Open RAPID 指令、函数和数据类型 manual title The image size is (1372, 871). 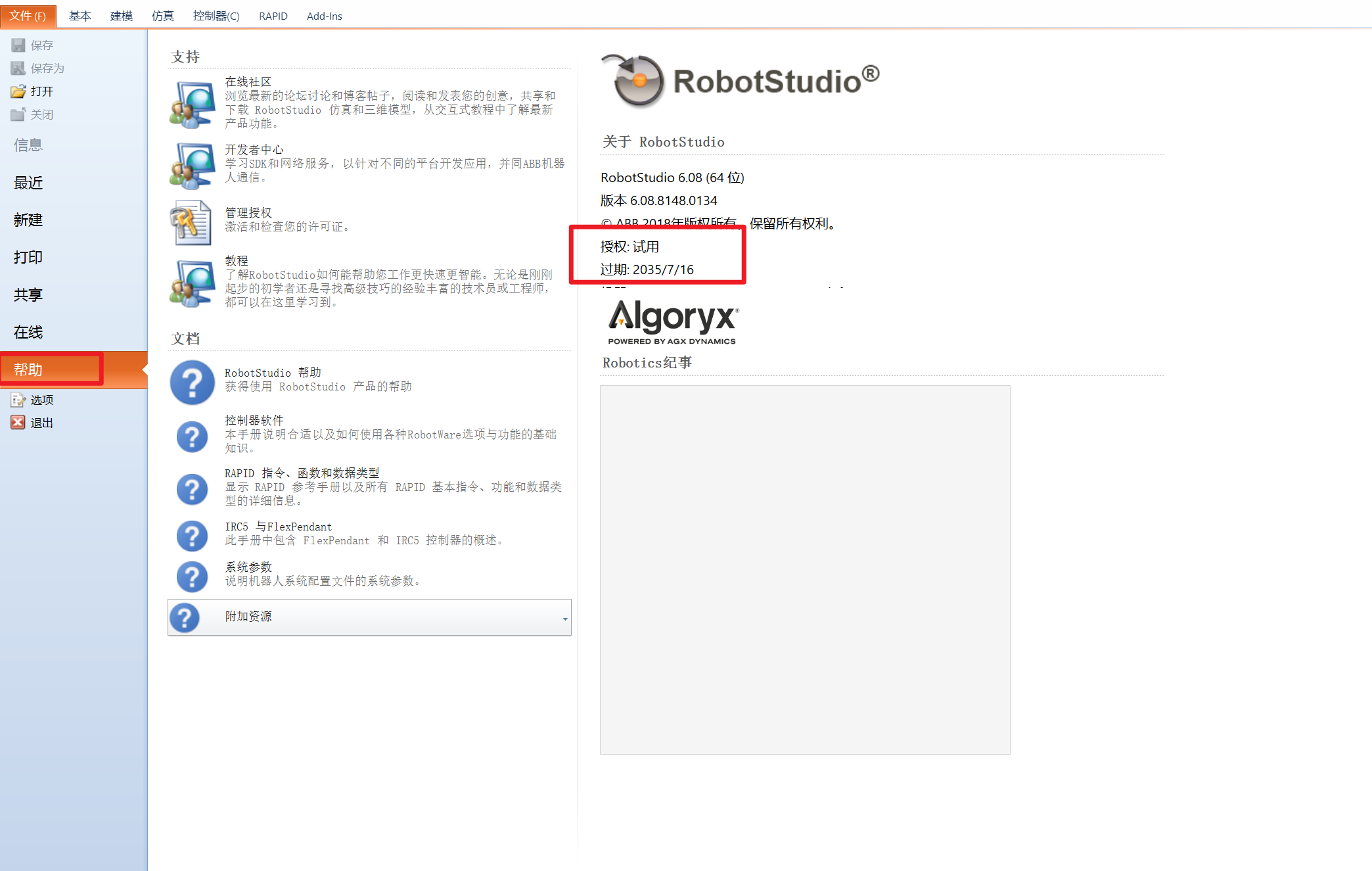pyautogui.click(x=302, y=473)
